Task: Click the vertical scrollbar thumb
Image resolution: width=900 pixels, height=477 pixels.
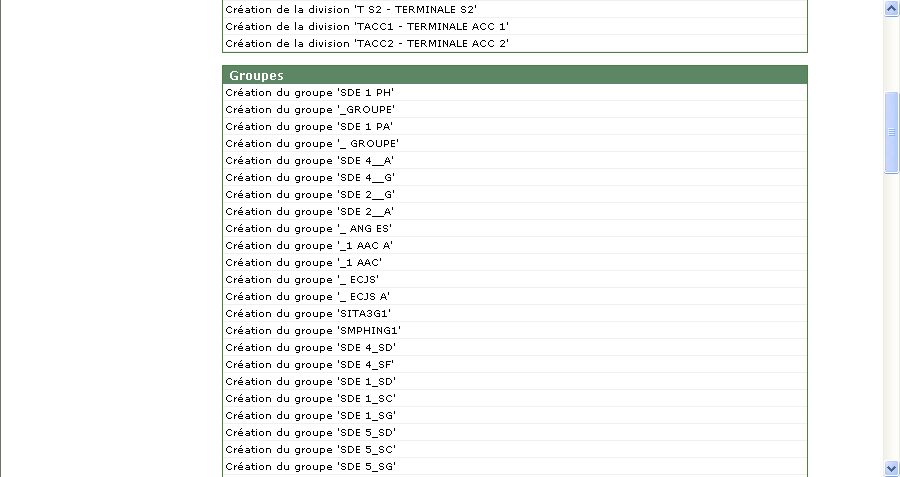Action: tap(891, 132)
